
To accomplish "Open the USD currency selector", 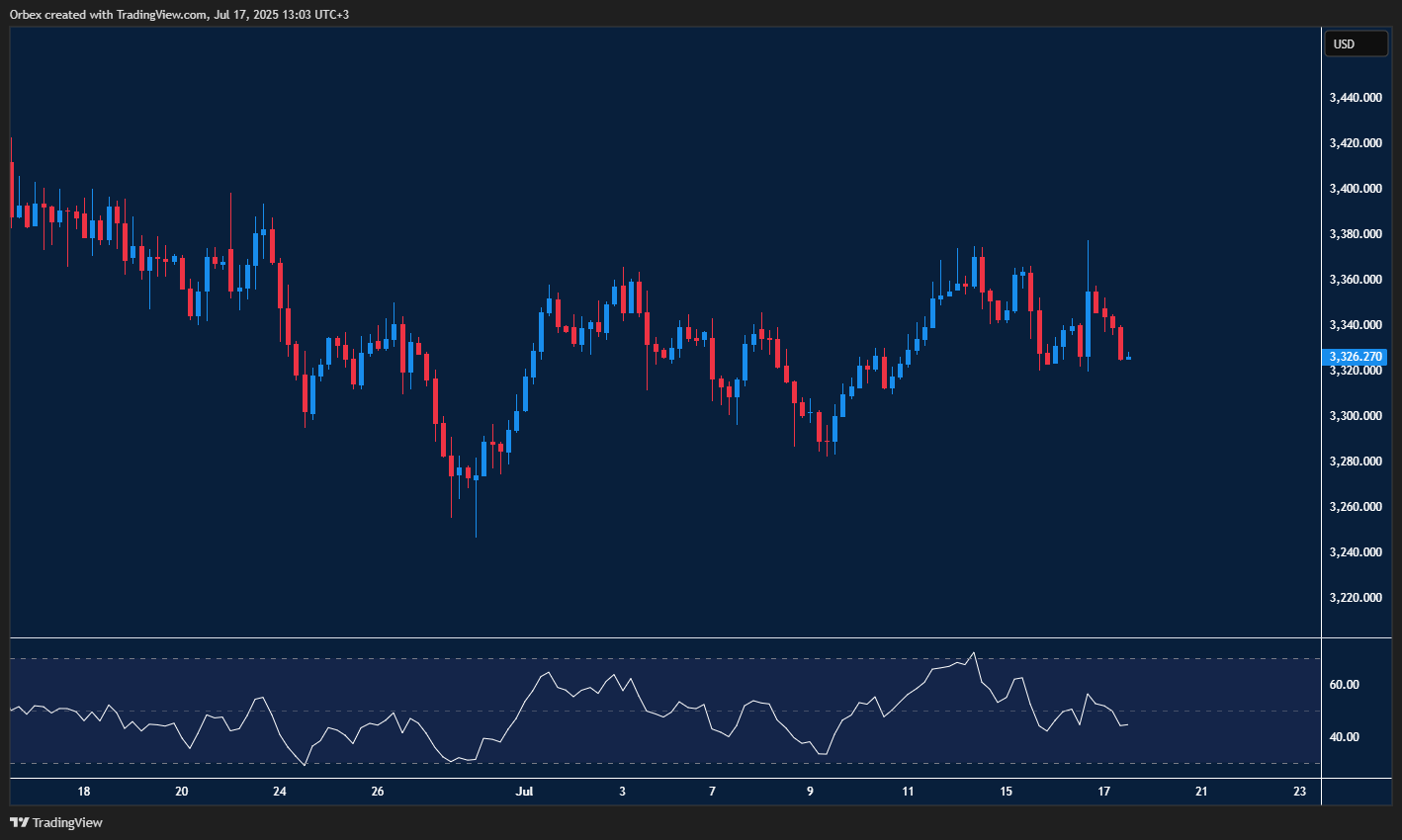I will click(1355, 43).
